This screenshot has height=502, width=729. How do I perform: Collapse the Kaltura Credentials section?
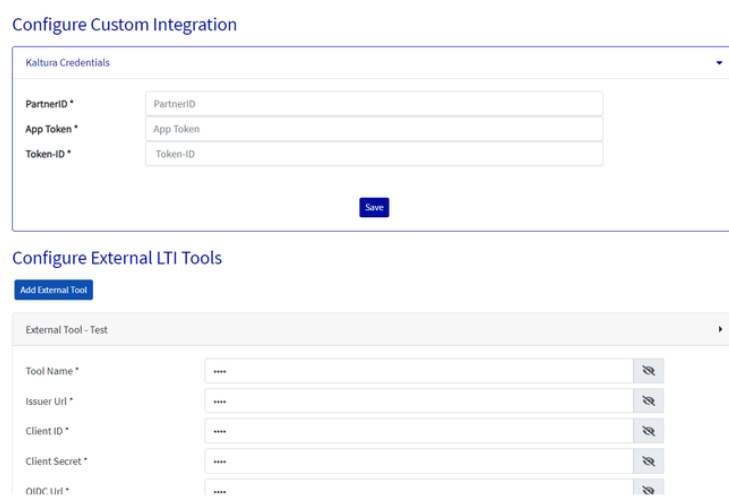pos(719,63)
